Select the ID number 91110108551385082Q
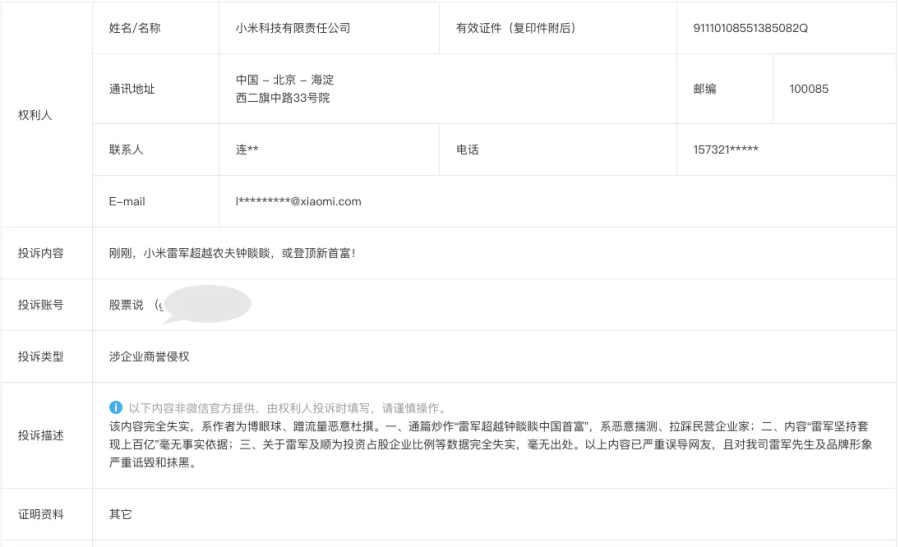Image resolution: width=900 pixels, height=547 pixels. (750, 28)
